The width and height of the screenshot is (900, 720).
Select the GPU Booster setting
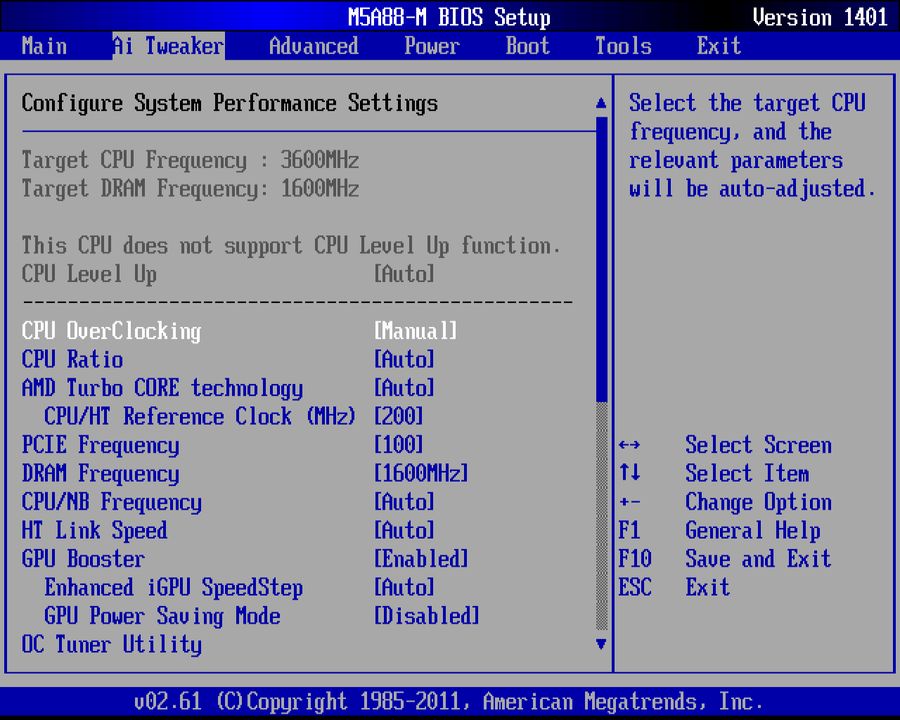tap(83, 559)
